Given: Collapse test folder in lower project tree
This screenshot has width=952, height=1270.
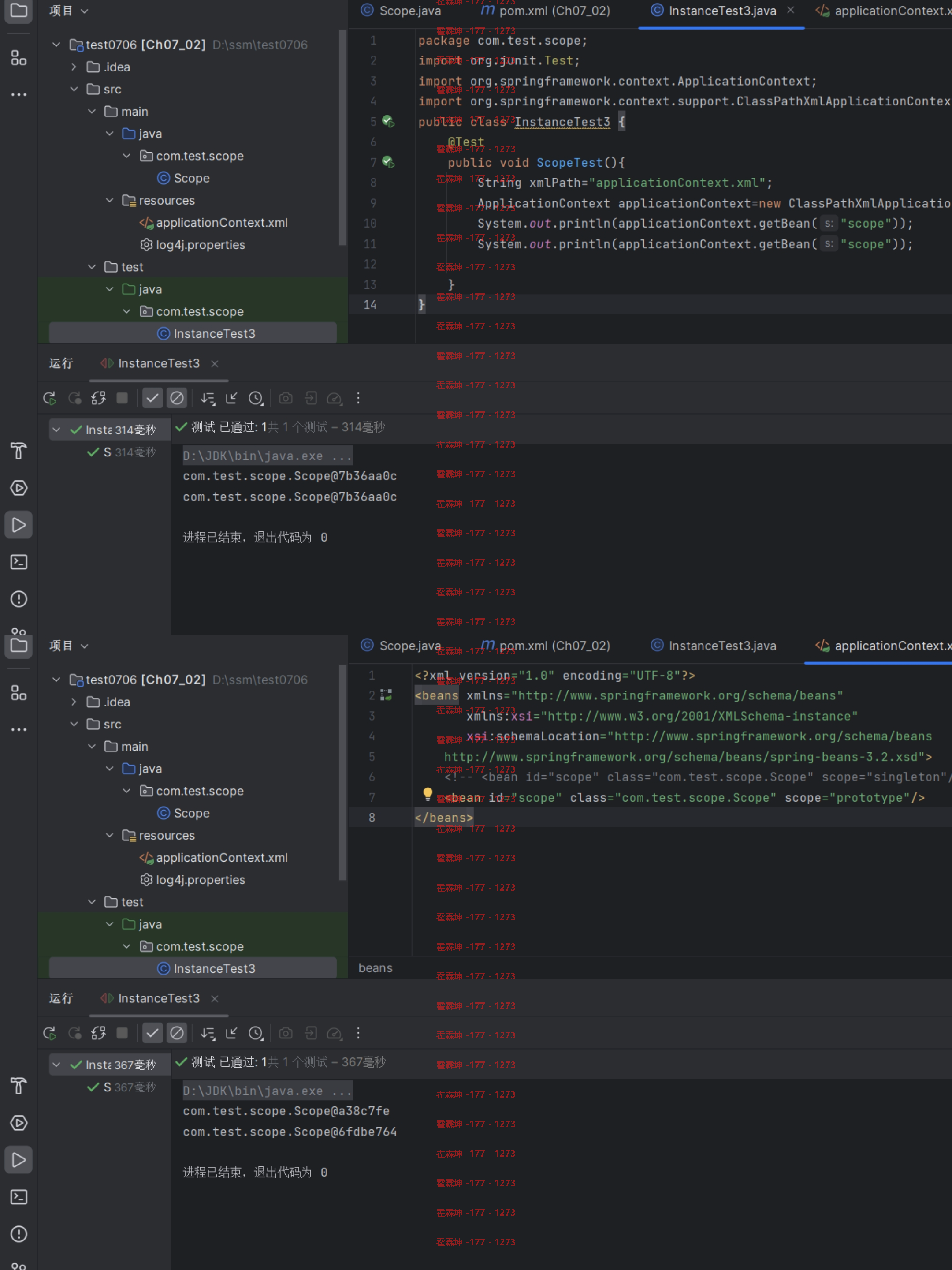Looking at the screenshot, I should coord(92,902).
